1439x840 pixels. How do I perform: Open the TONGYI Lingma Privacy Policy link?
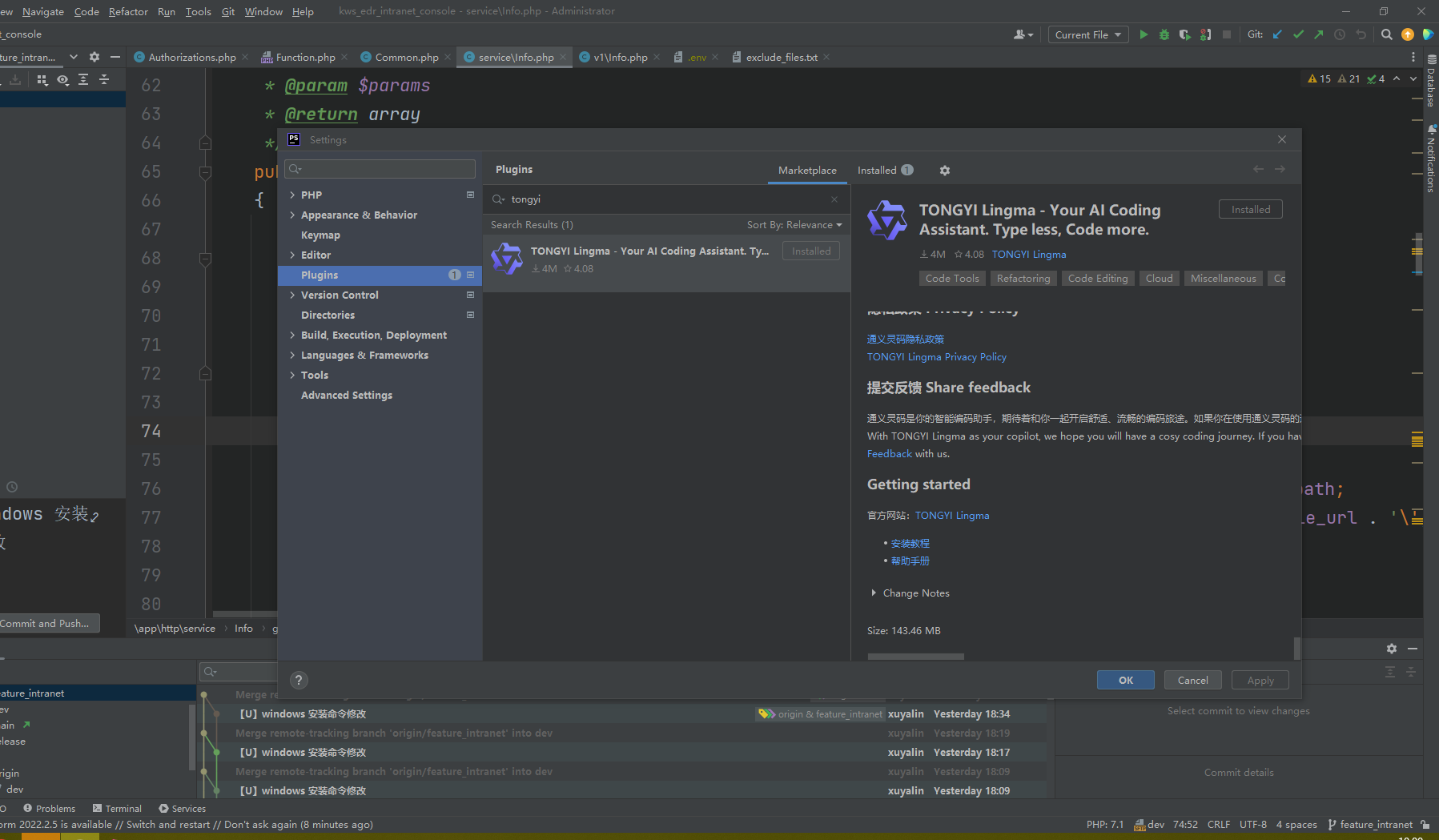(x=937, y=357)
